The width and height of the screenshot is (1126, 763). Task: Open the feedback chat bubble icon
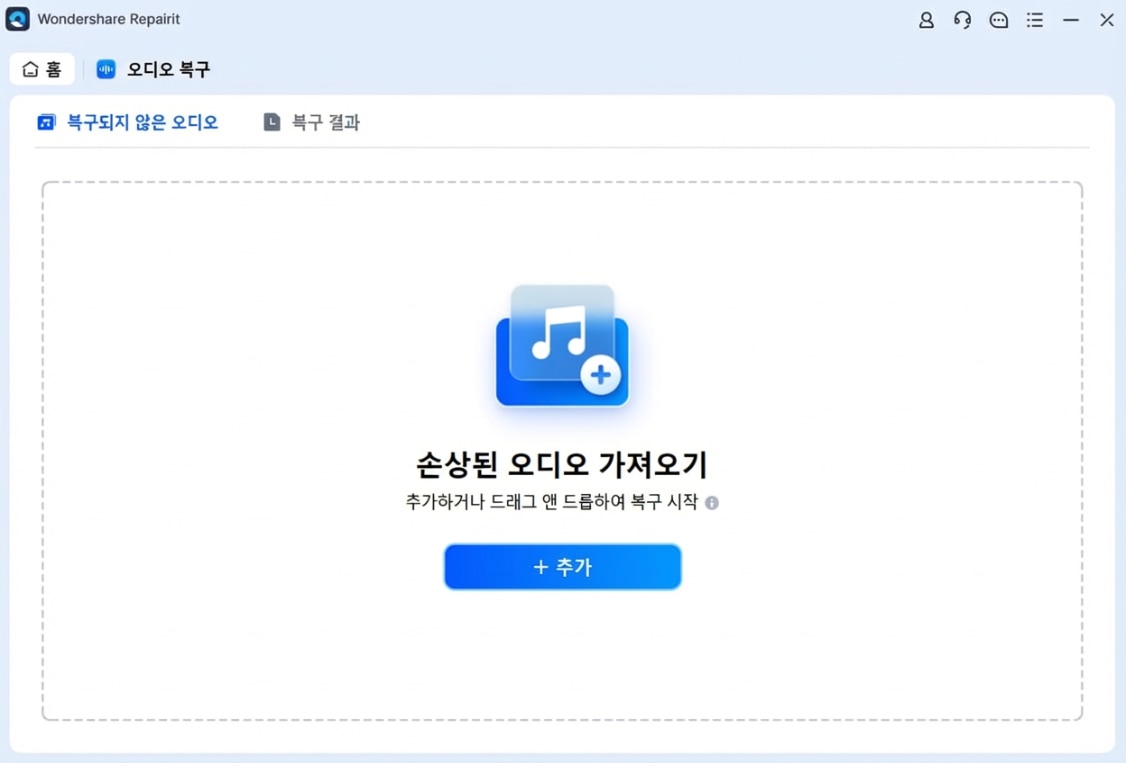[999, 19]
